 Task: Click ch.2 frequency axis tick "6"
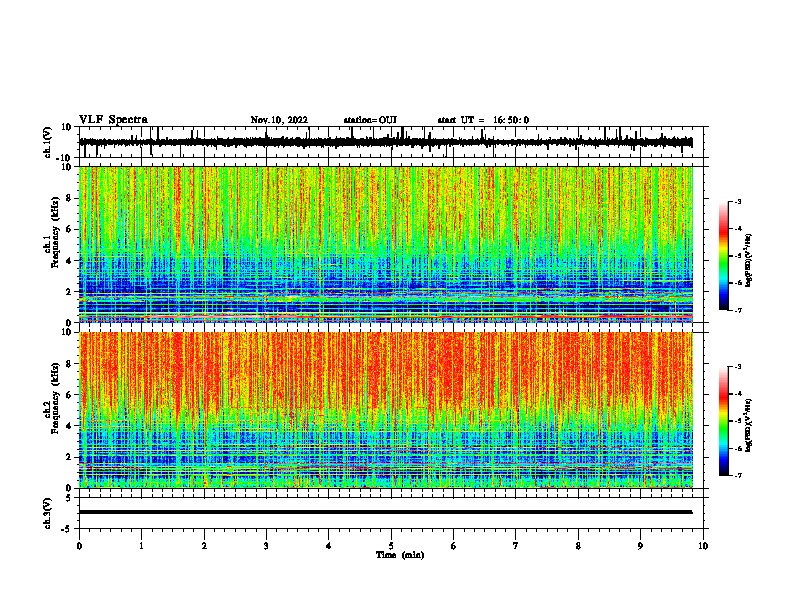pos(69,395)
